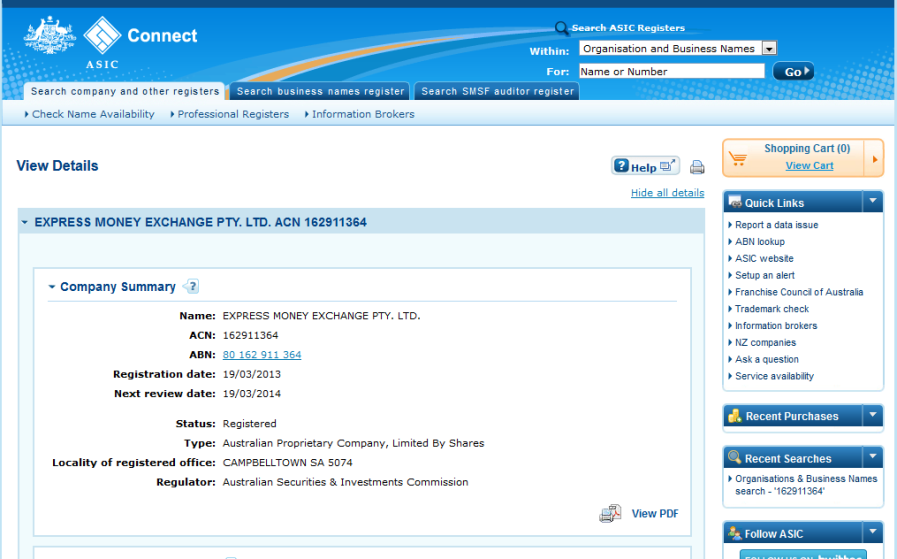Viewport: 897px width, 559px height.
Task: Click the Hide all details link
Action: [x=667, y=193]
